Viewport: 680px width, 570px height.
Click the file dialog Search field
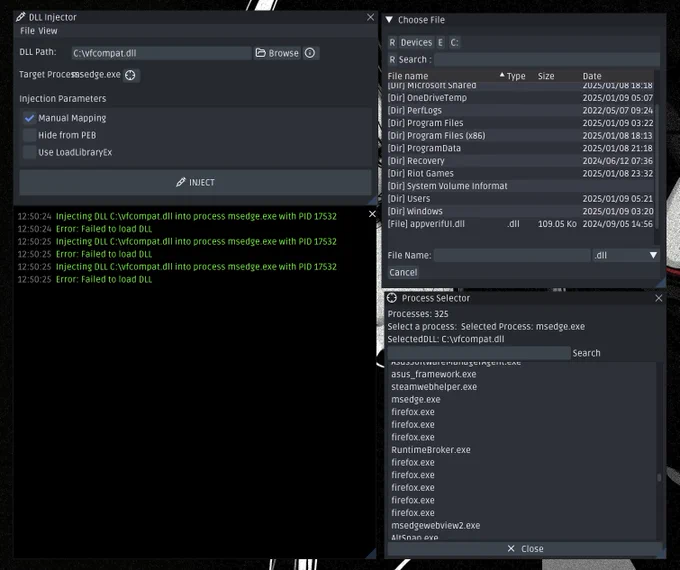pos(547,59)
